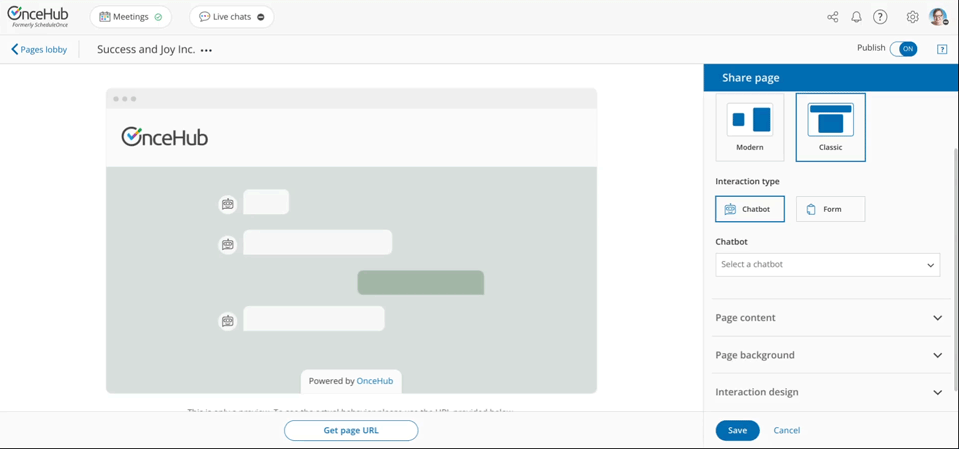The image size is (959, 449).
Task: Open the Select a chatbot dropdown
Action: 828,265
